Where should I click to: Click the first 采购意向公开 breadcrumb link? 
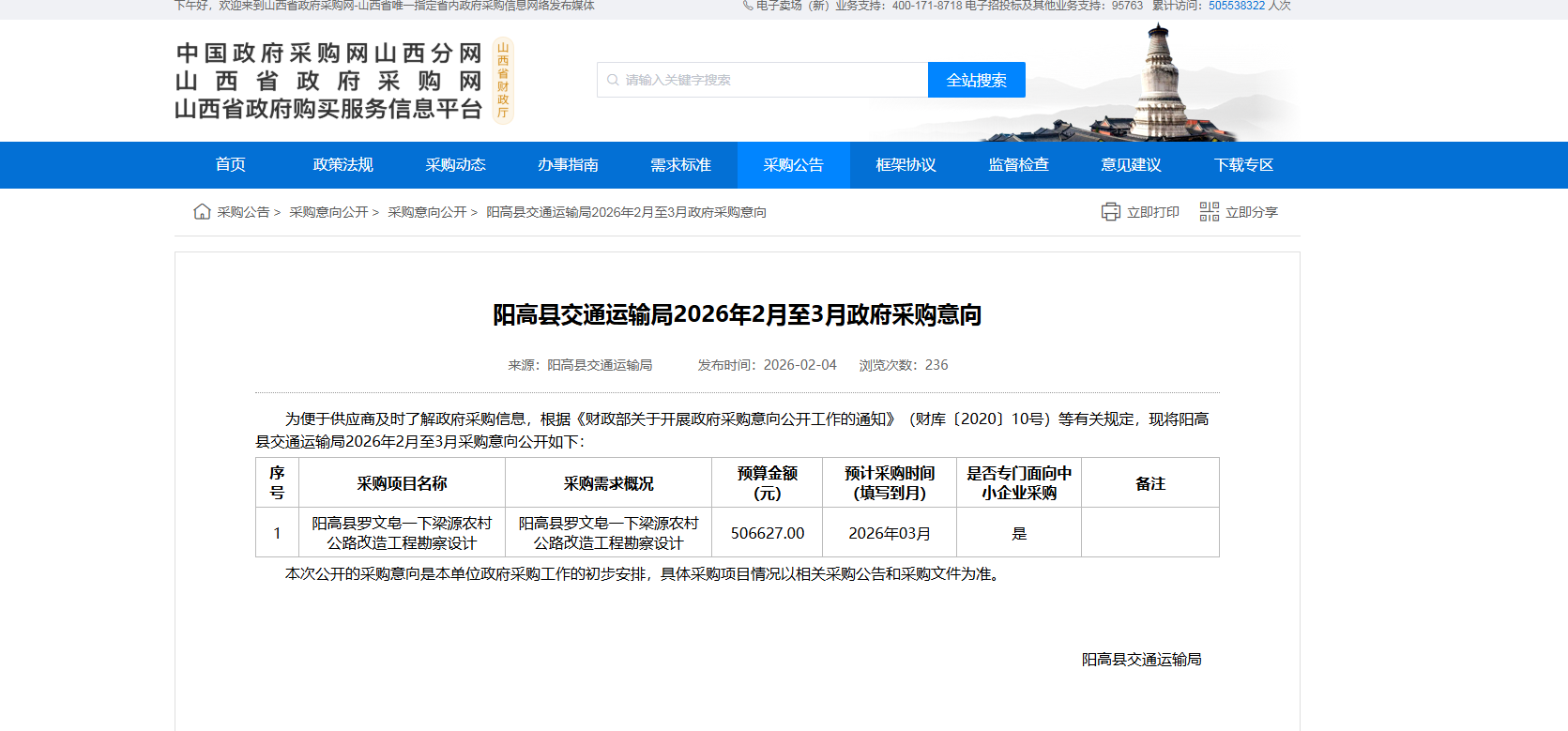pos(328,213)
